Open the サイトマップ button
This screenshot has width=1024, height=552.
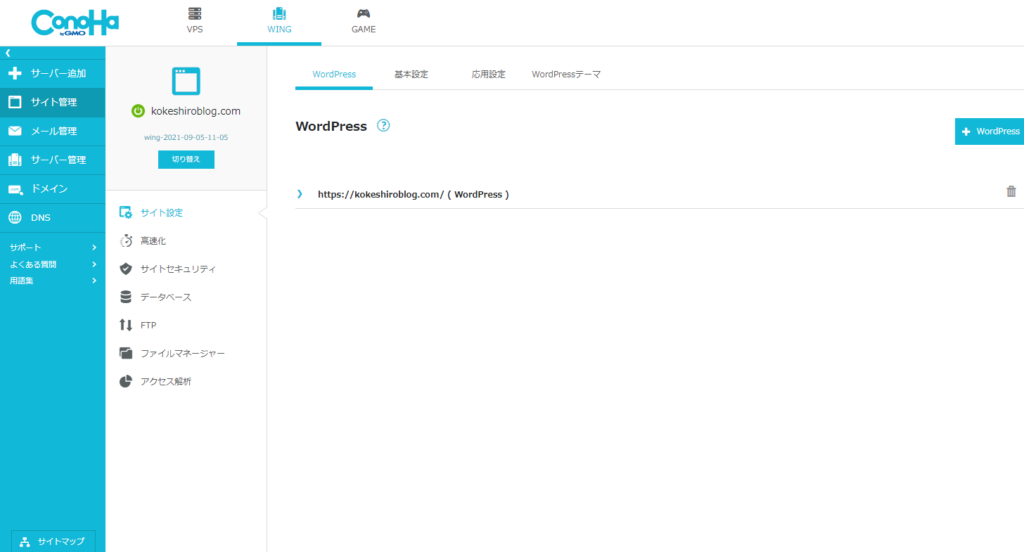[x=53, y=541]
